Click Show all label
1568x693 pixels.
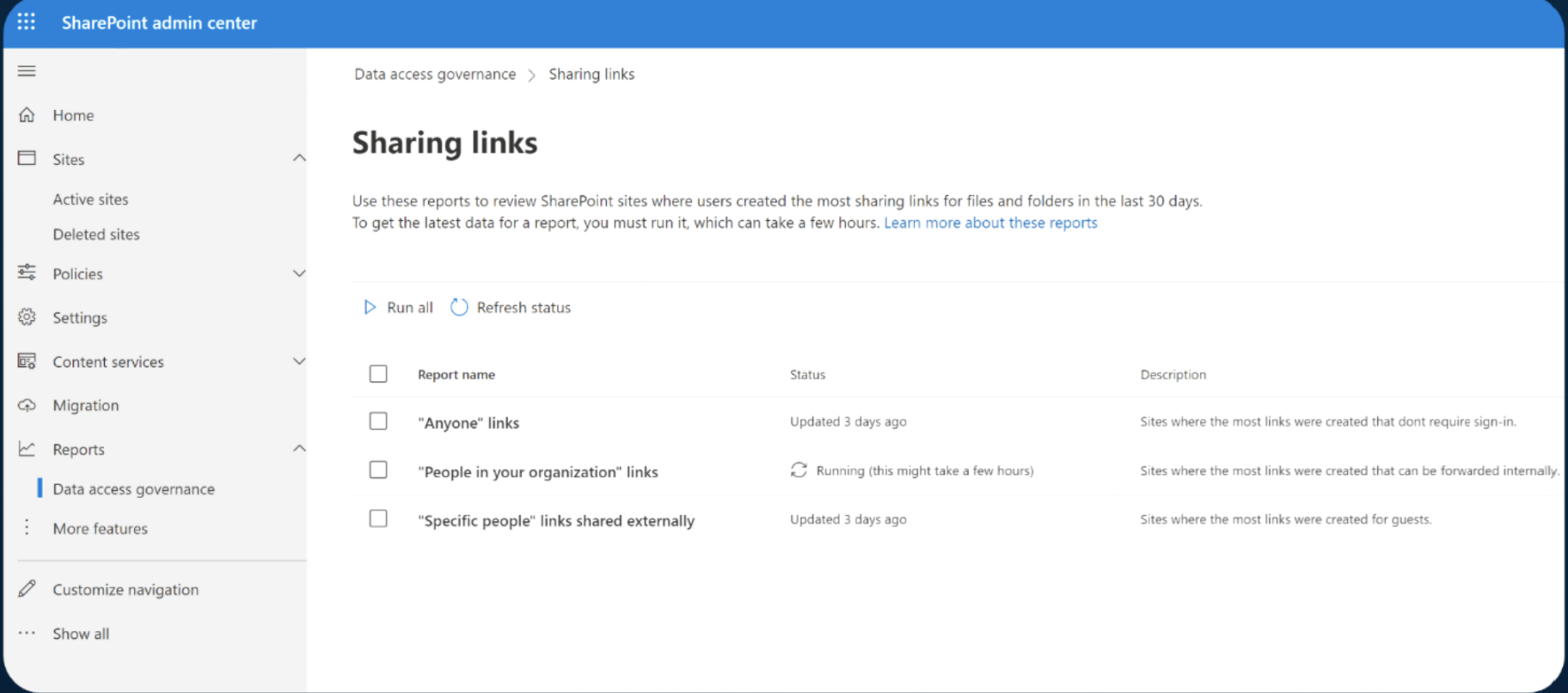tap(81, 634)
